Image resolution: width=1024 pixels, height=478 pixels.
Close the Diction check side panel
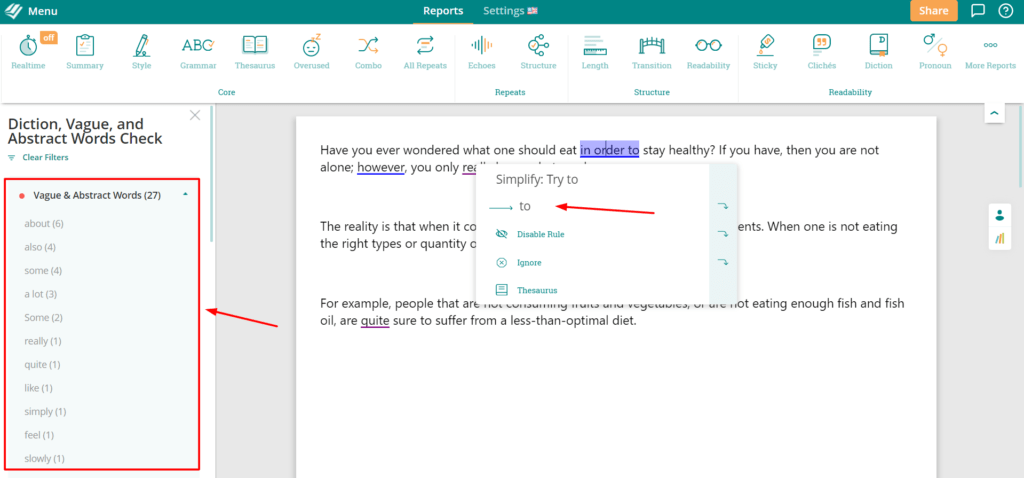coord(195,116)
